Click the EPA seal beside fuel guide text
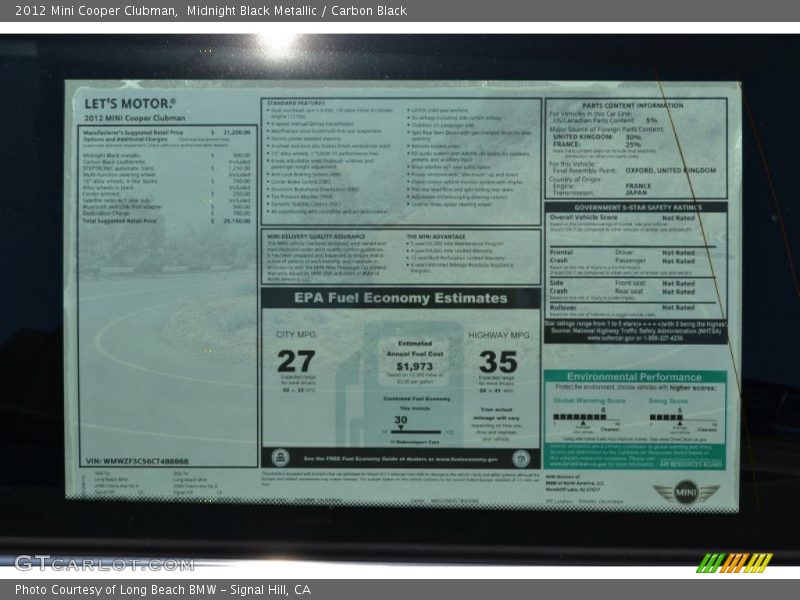This screenshot has width=800, height=600. coord(280,458)
